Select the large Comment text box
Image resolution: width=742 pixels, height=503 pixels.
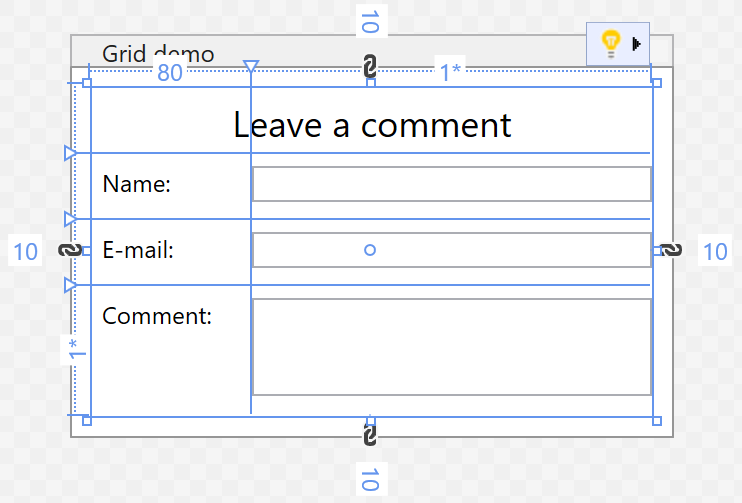(451, 346)
